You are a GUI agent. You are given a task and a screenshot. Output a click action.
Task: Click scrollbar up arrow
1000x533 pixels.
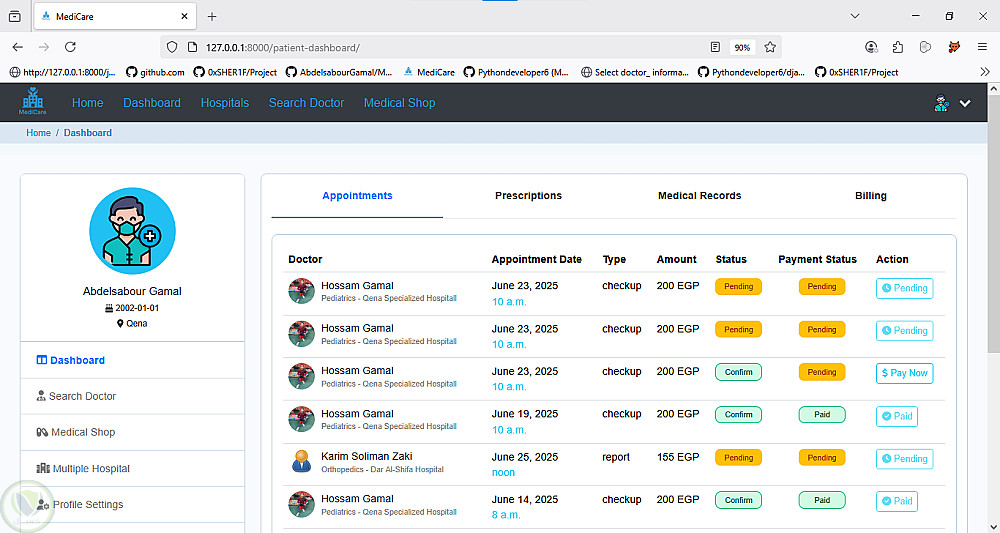(x=993, y=89)
